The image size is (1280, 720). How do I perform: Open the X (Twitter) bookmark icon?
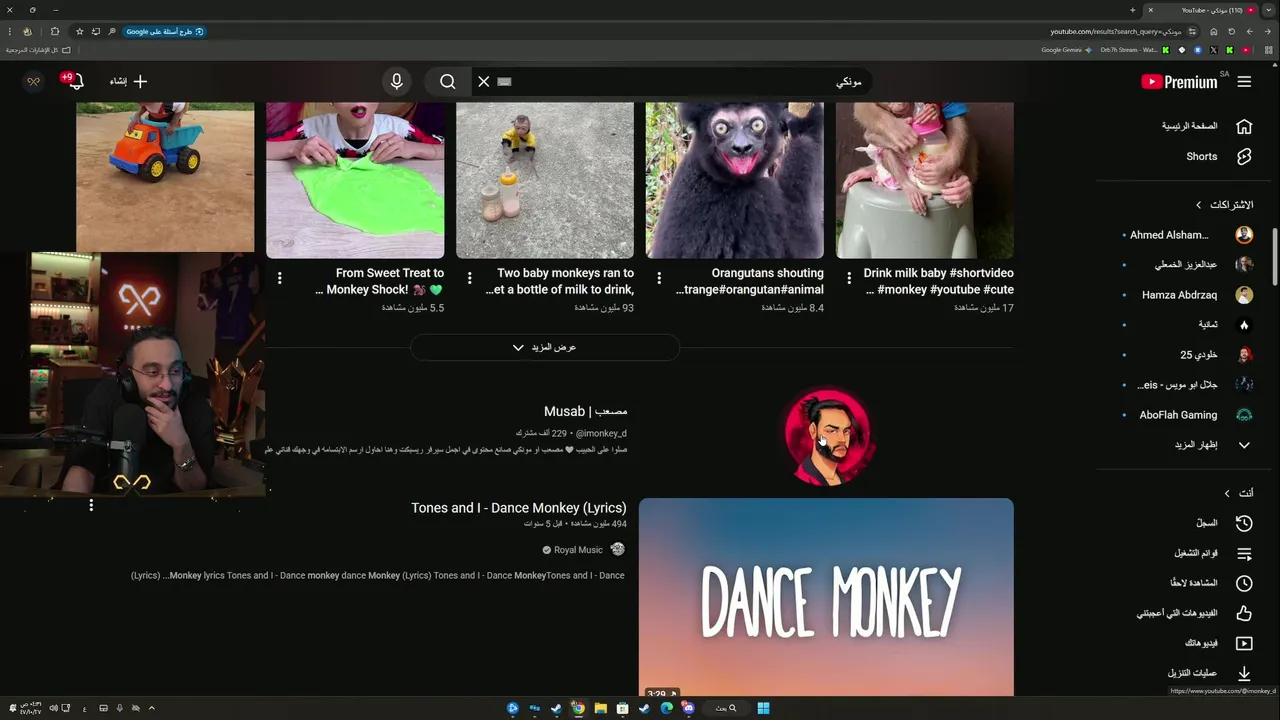pyautogui.click(x=1214, y=50)
